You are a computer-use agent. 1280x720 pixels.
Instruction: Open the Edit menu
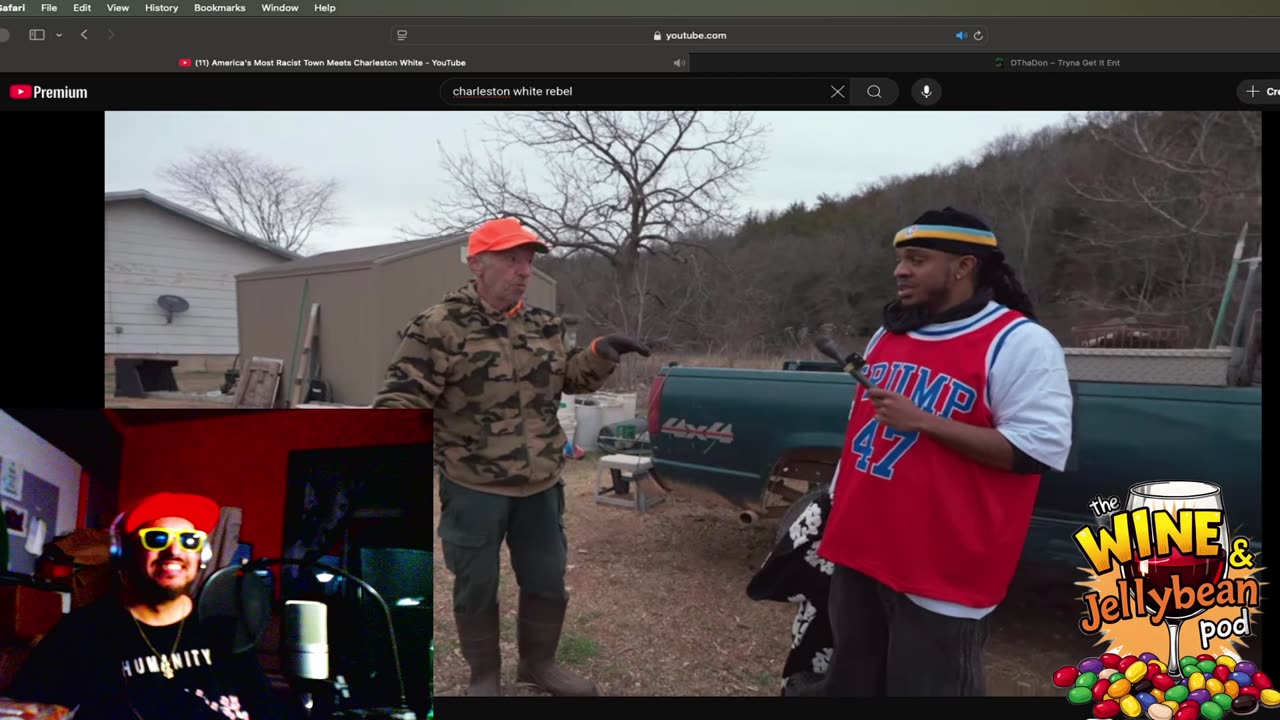(x=82, y=8)
